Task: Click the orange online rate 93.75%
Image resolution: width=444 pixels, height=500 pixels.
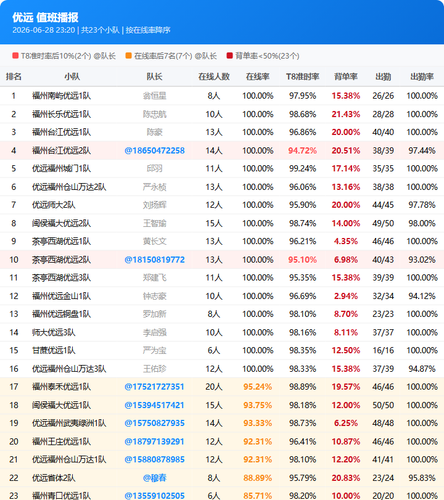Action: click(258, 405)
